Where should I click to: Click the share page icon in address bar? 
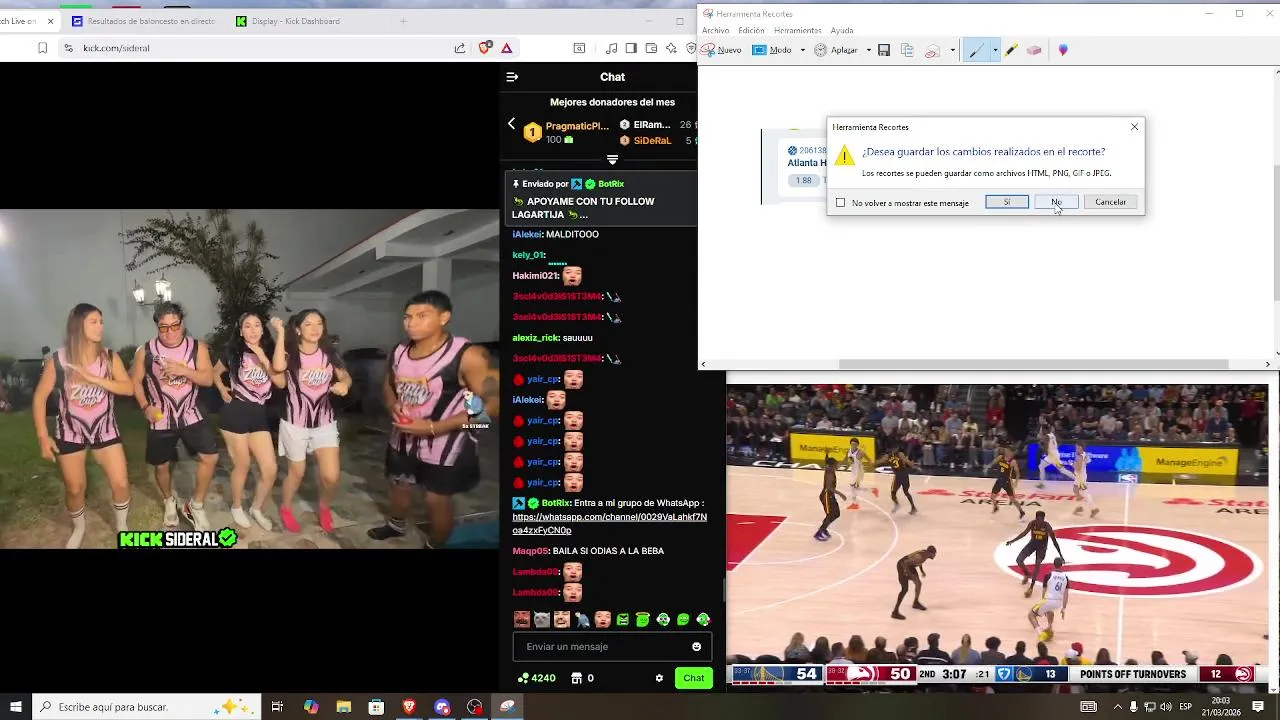click(x=459, y=48)
